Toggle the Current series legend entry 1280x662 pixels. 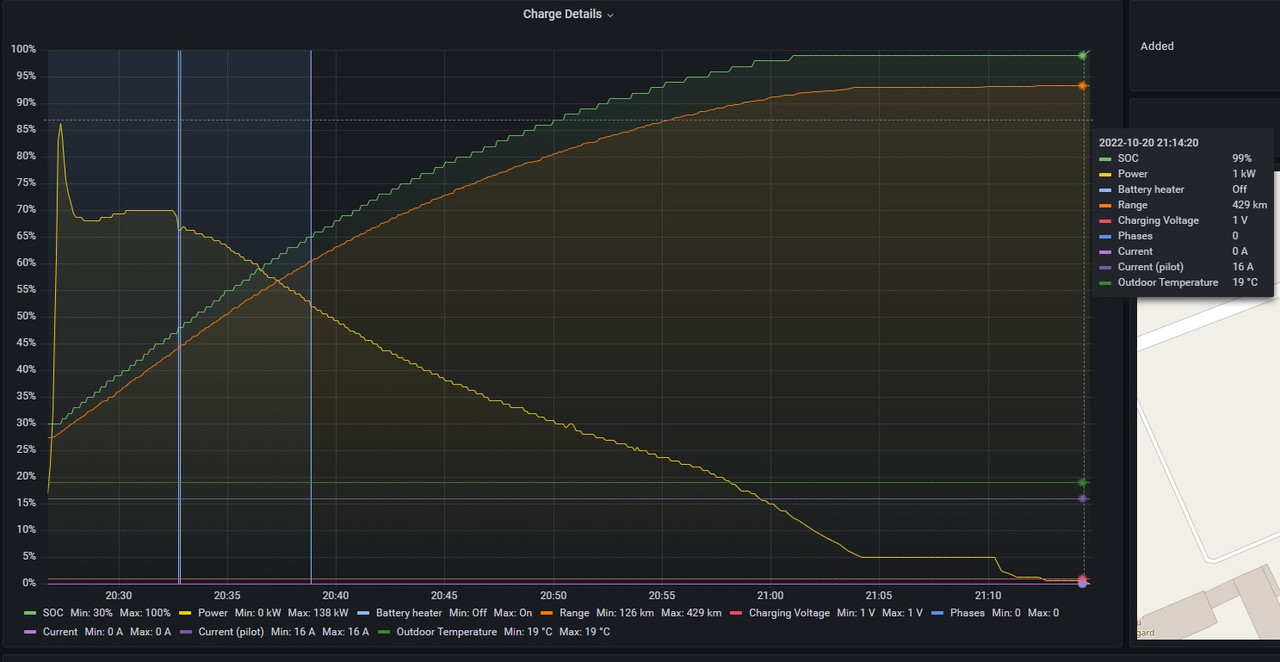click(x=60, y=632)
